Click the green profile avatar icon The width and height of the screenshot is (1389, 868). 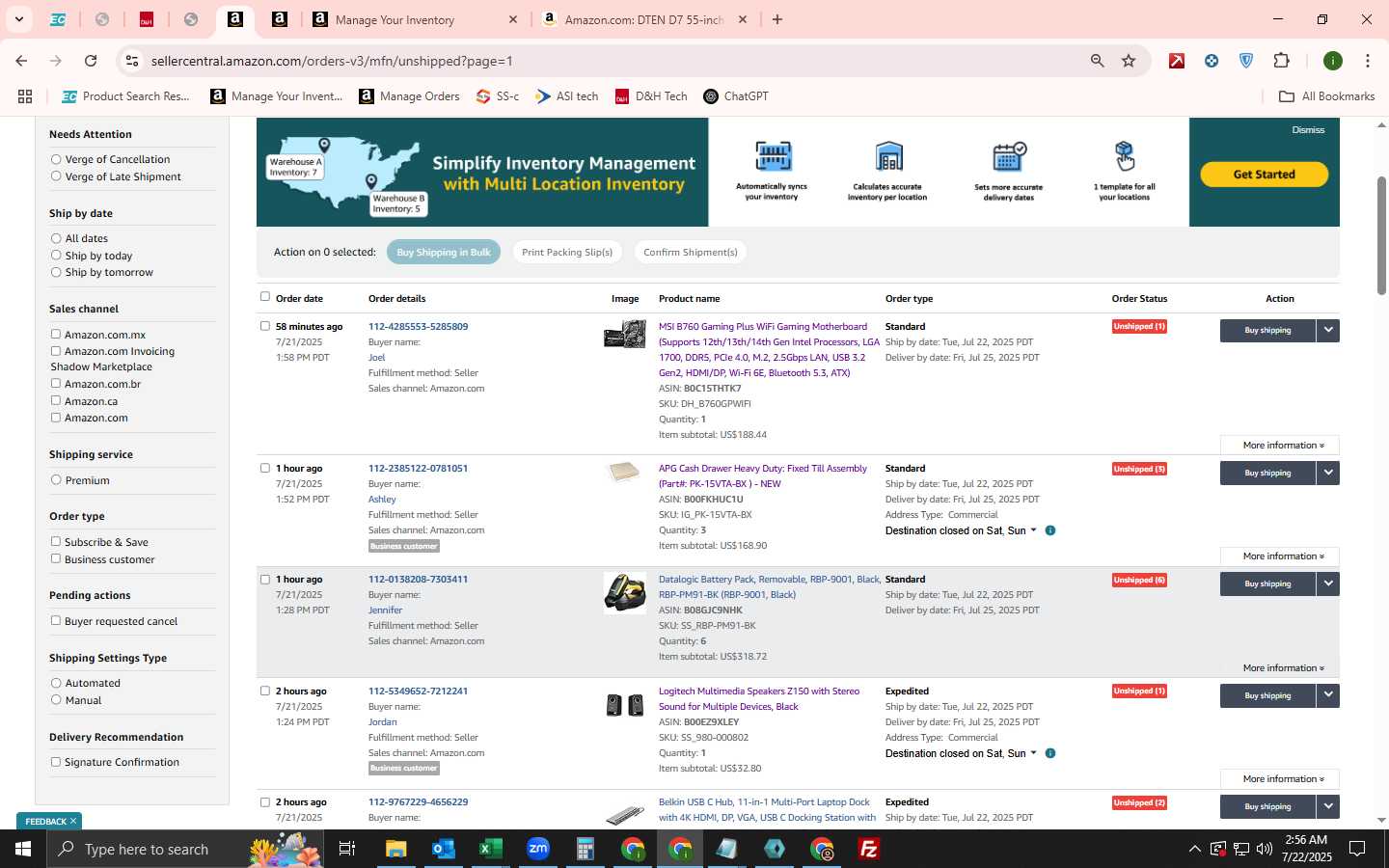[1333, 61]
